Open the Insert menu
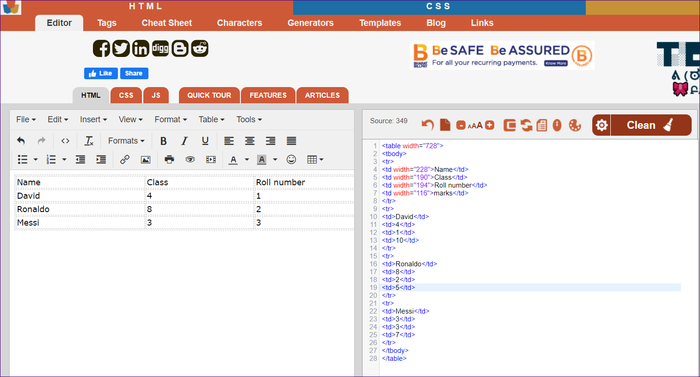The width and height of the screenshot is (700, 377). click(93, 119)
